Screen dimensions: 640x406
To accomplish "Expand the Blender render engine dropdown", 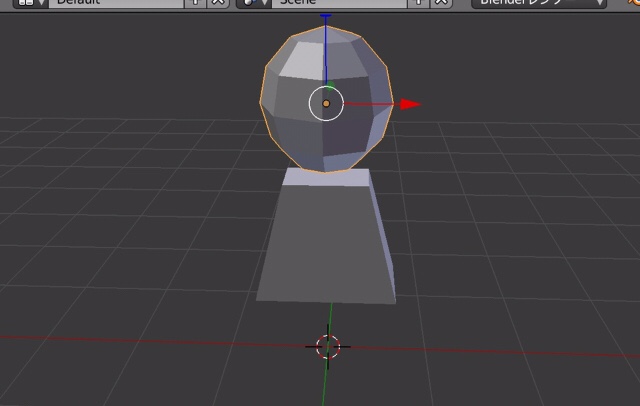I will click(540, 3).
